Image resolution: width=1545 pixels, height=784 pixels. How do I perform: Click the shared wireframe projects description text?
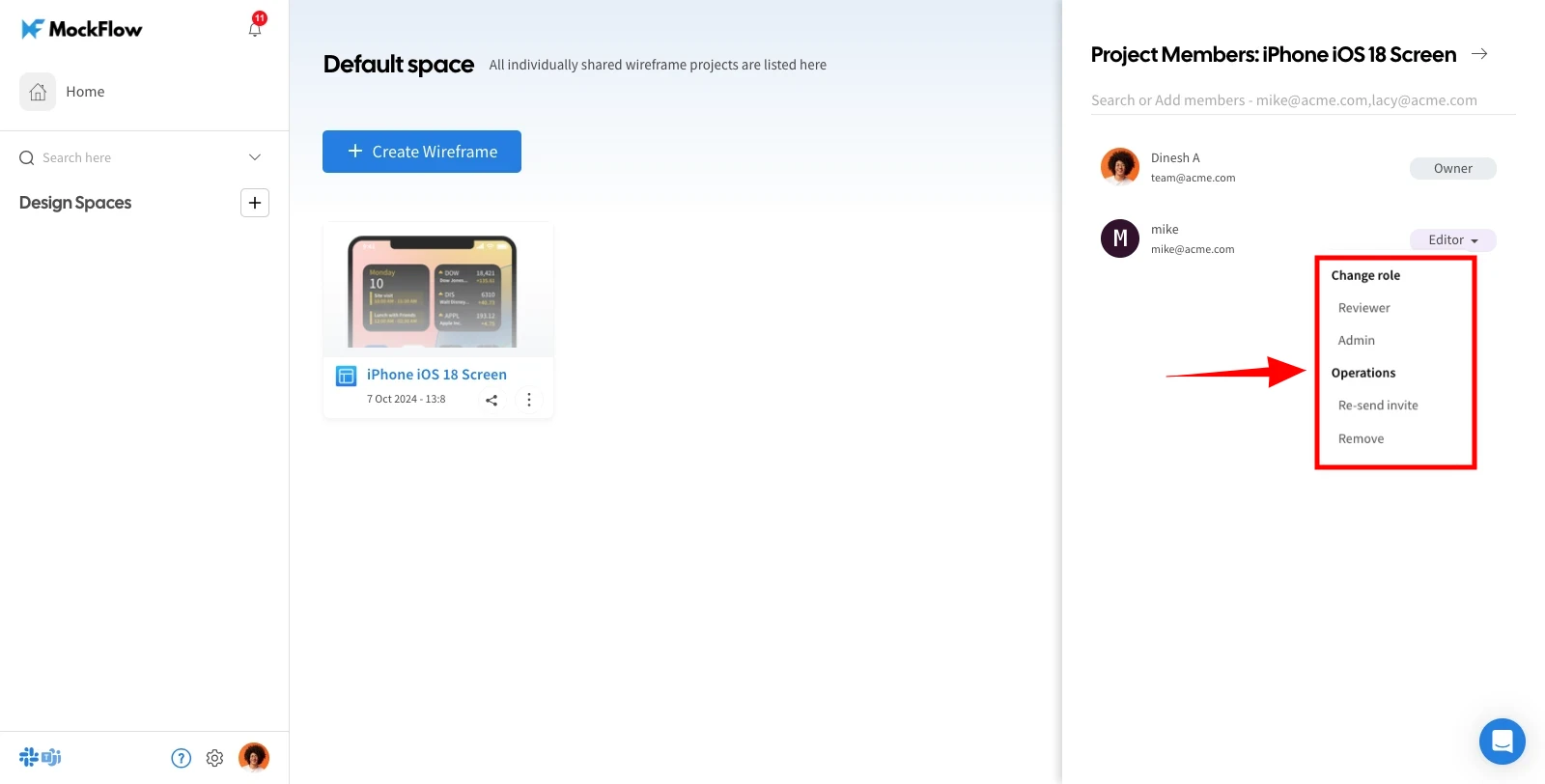point(658,65)
